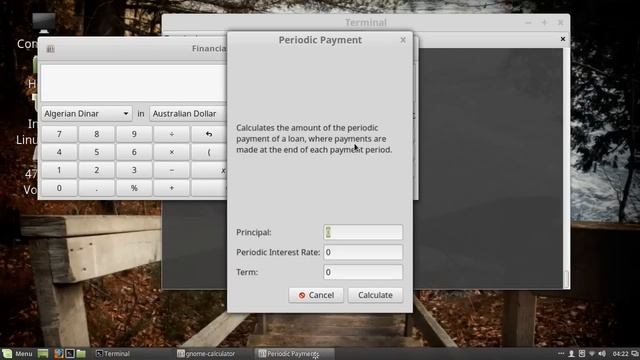
Task: Open file manager from panel launcher
Action: click(81, 354)
